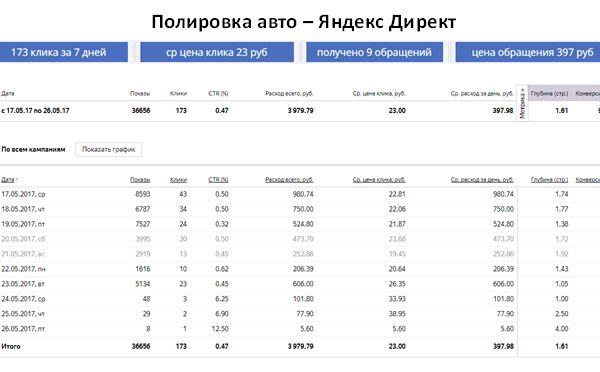Select the row date '19.05.2017, пт'
This screenshot has width=600, height=372.
coord(23,224)
